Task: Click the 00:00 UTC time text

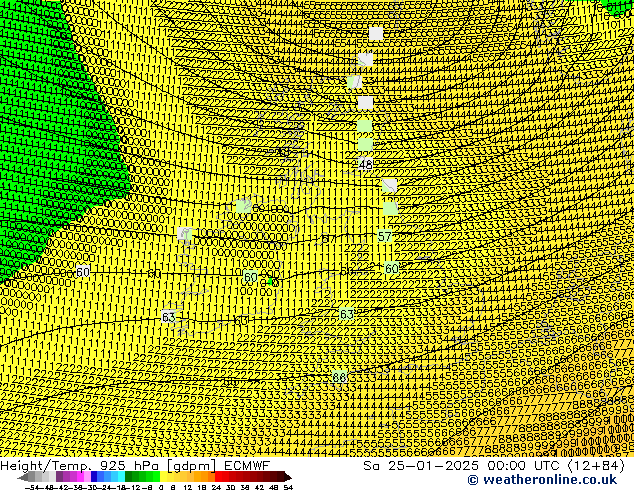Action: (524, 466)
